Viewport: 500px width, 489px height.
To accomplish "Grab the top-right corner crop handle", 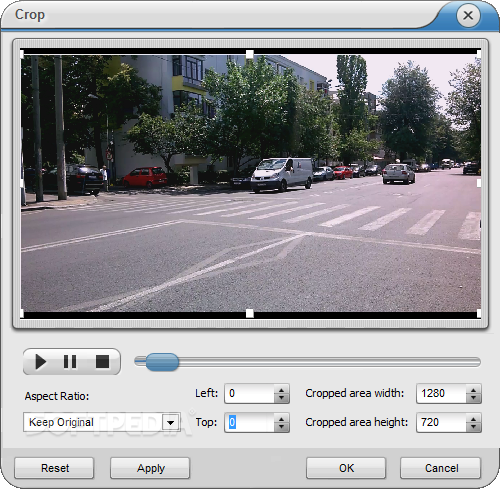I will click(x=479, y=54).
